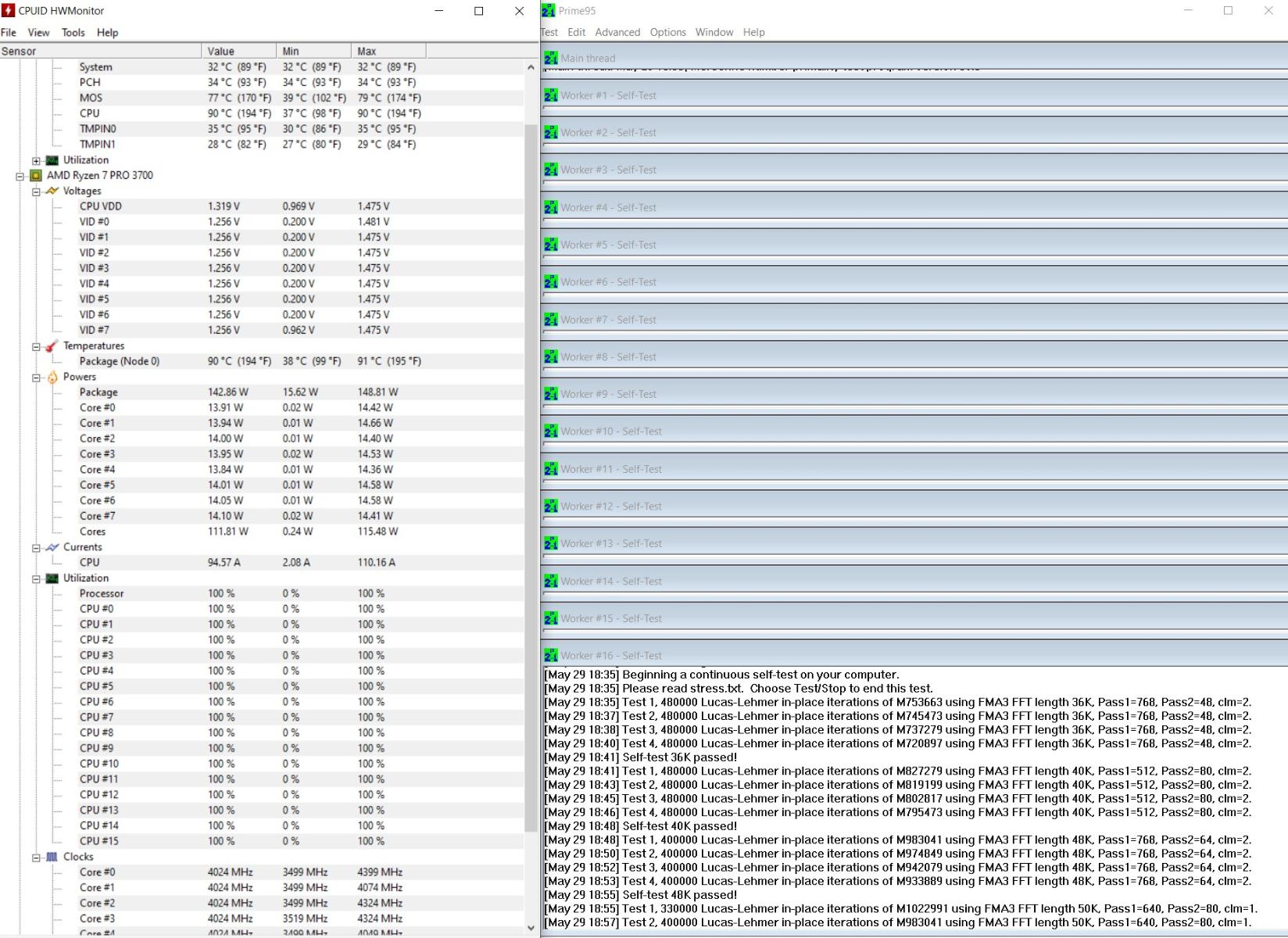Click the HWMonitor vertical scrollbar thumb
The image size is (1288, 938).
531,477
